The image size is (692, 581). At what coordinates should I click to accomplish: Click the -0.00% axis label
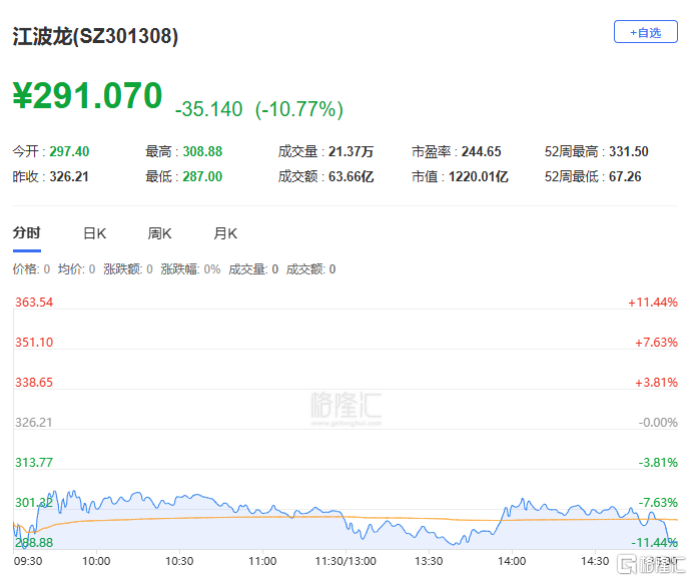(x=658, y=423)
